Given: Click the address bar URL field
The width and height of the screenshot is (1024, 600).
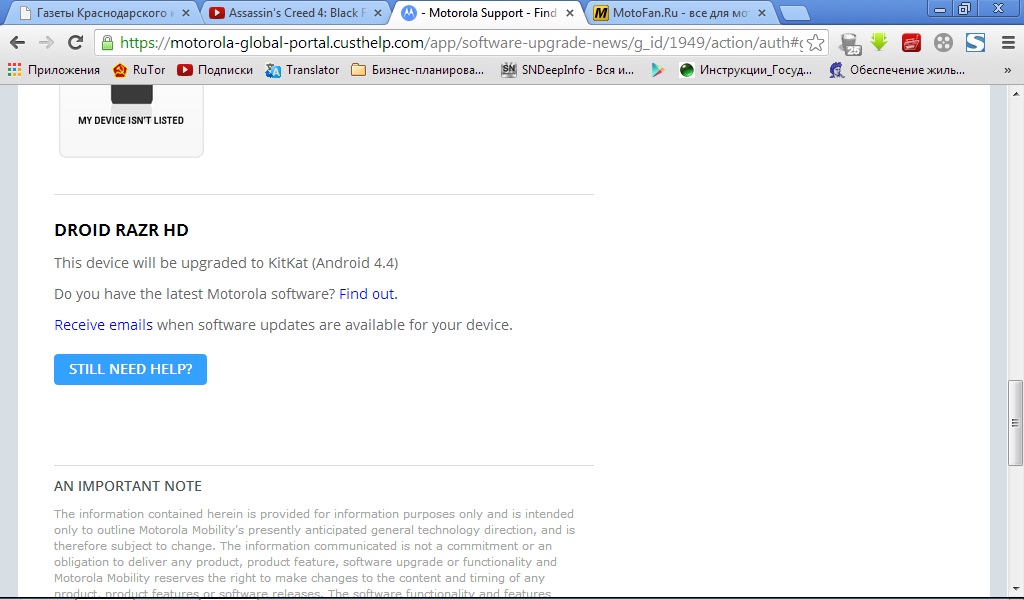Looking at the screenshot, I should [460, 43].
